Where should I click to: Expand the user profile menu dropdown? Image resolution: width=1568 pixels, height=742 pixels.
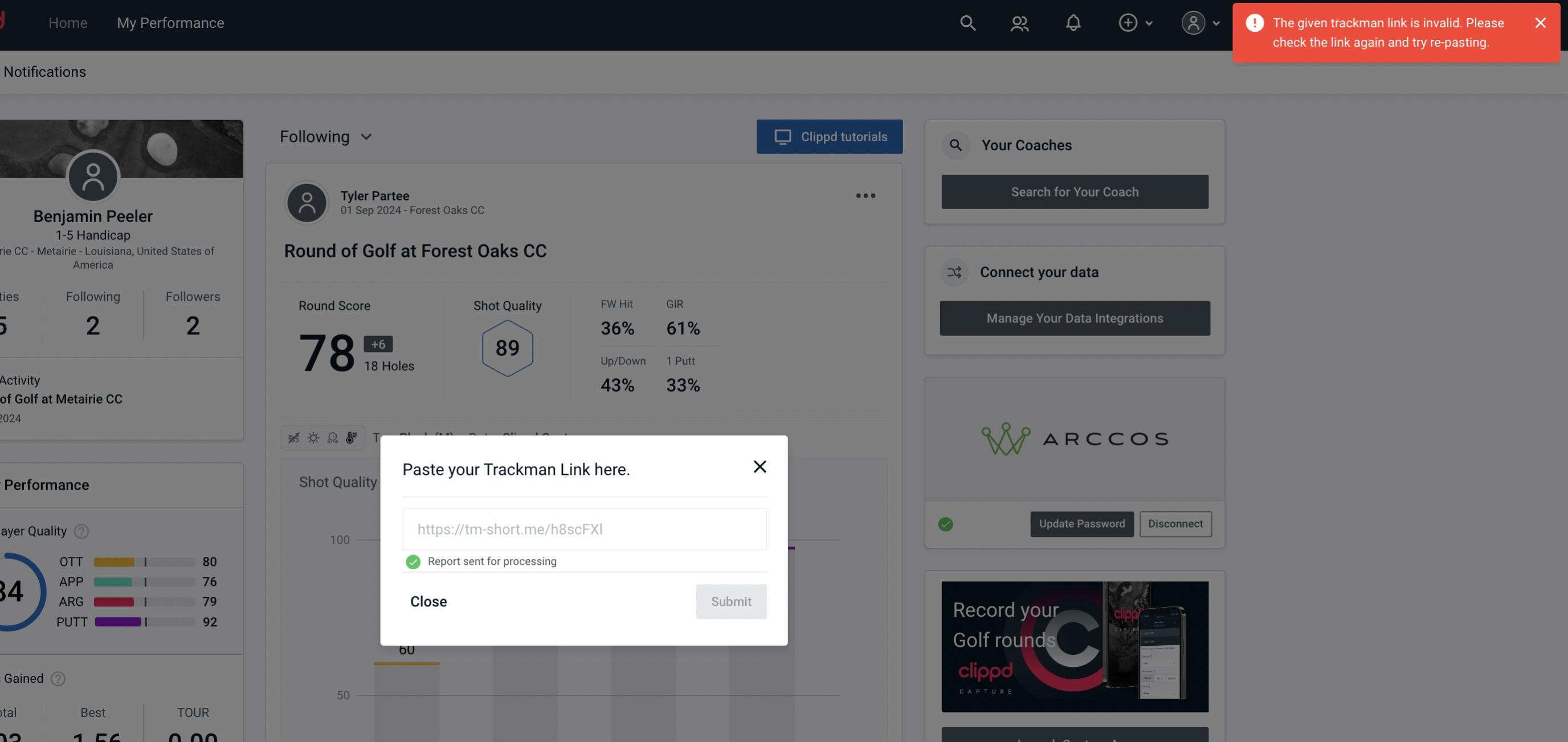(1200, 22)
